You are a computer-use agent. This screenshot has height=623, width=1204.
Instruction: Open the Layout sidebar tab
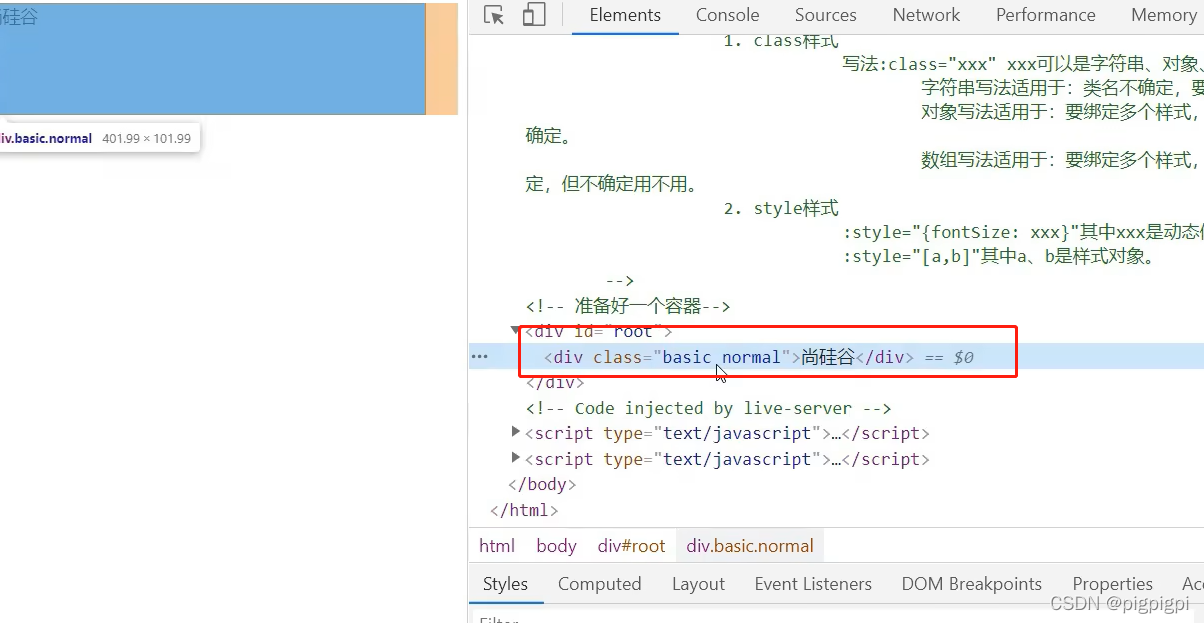pyautogui.click(x=698, y=584)
